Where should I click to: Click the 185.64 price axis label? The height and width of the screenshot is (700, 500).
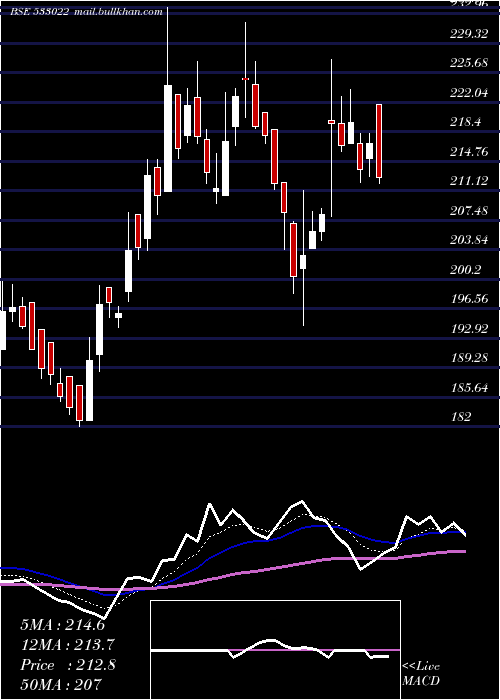point(469,388)
